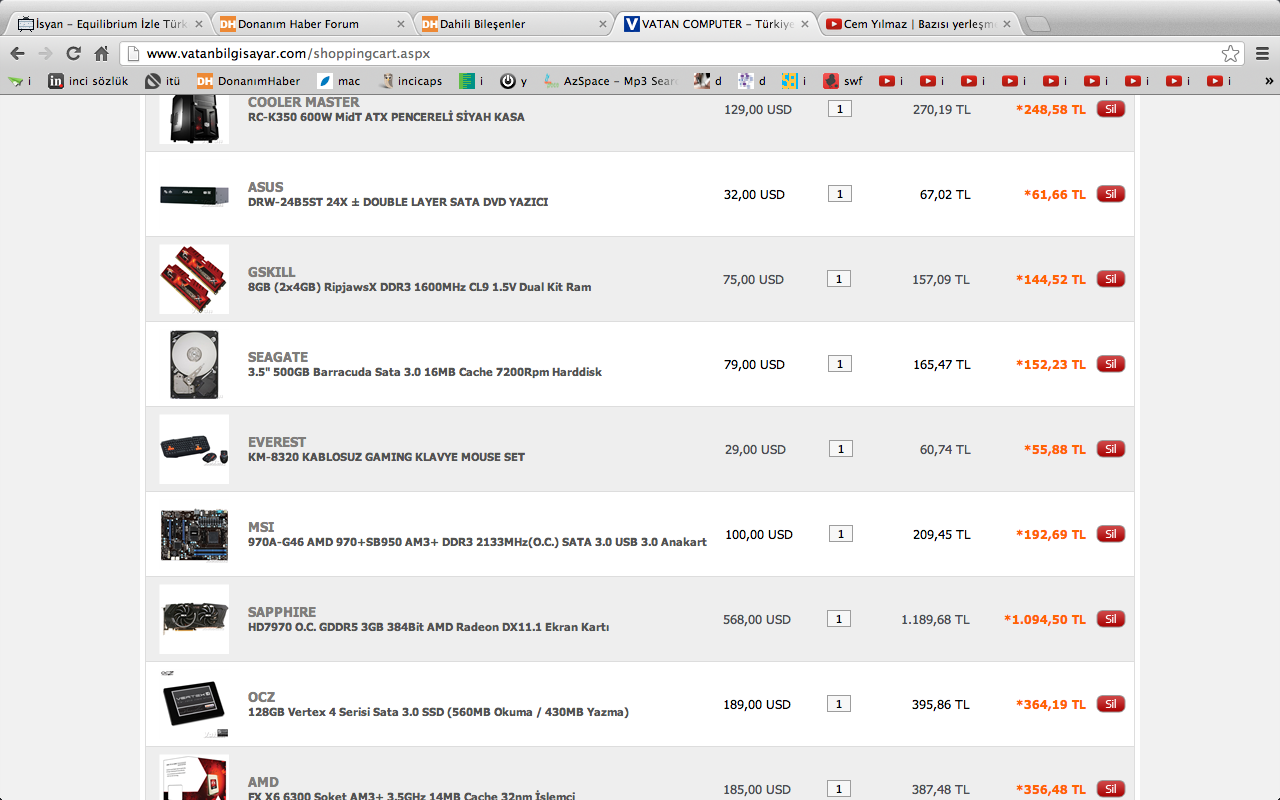The height and width of the screenshot is (800, 1280).
Task: Open the inci sözlük bookmark
Action: (x=88, y=81)
